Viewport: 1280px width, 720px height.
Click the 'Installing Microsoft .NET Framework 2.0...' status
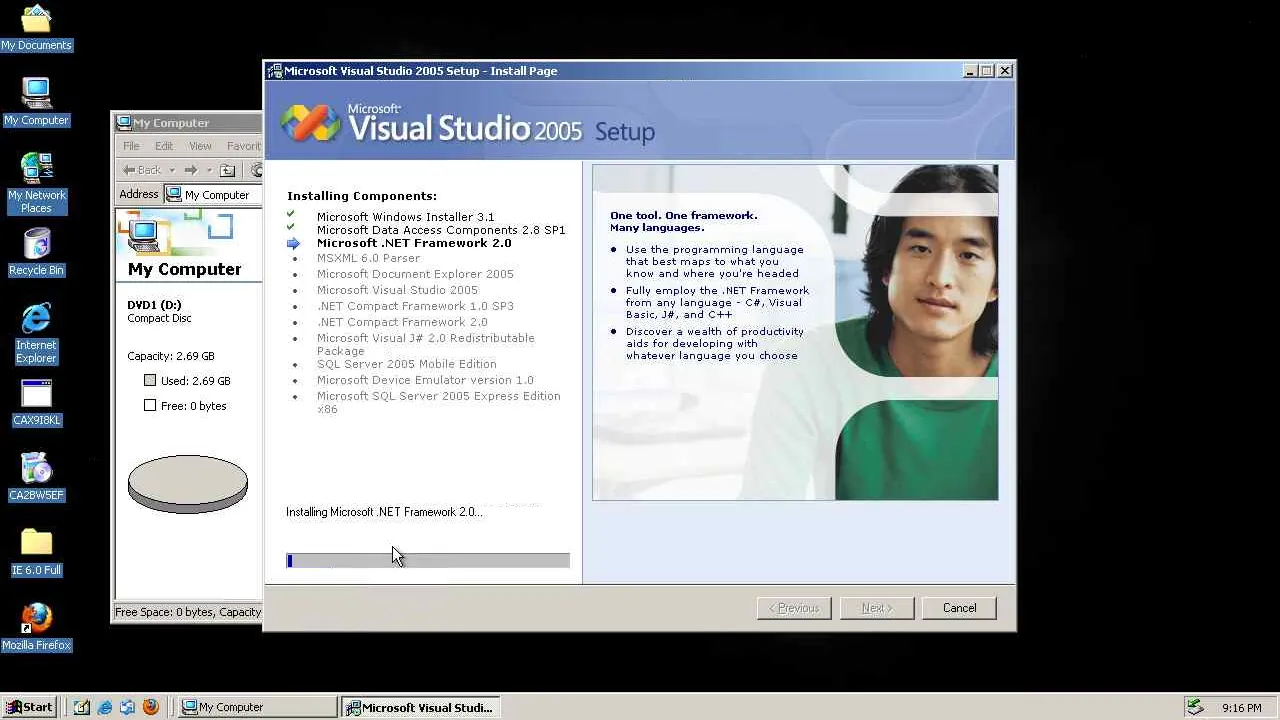[384, 512]
